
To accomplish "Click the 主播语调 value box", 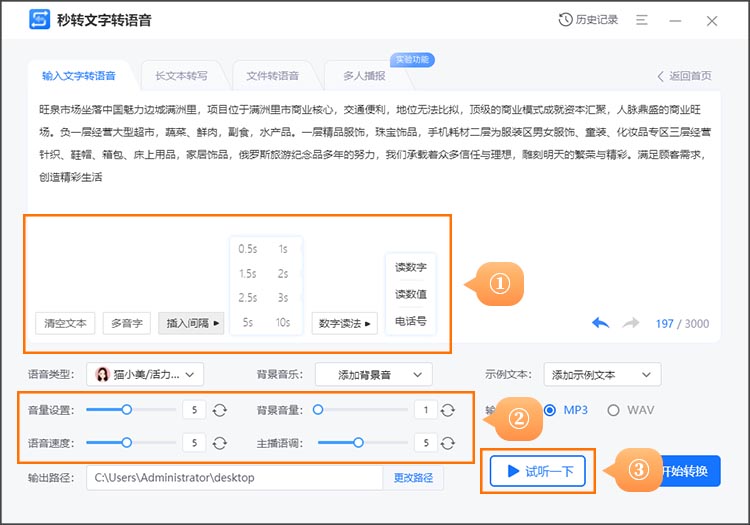I will [426, 443].
